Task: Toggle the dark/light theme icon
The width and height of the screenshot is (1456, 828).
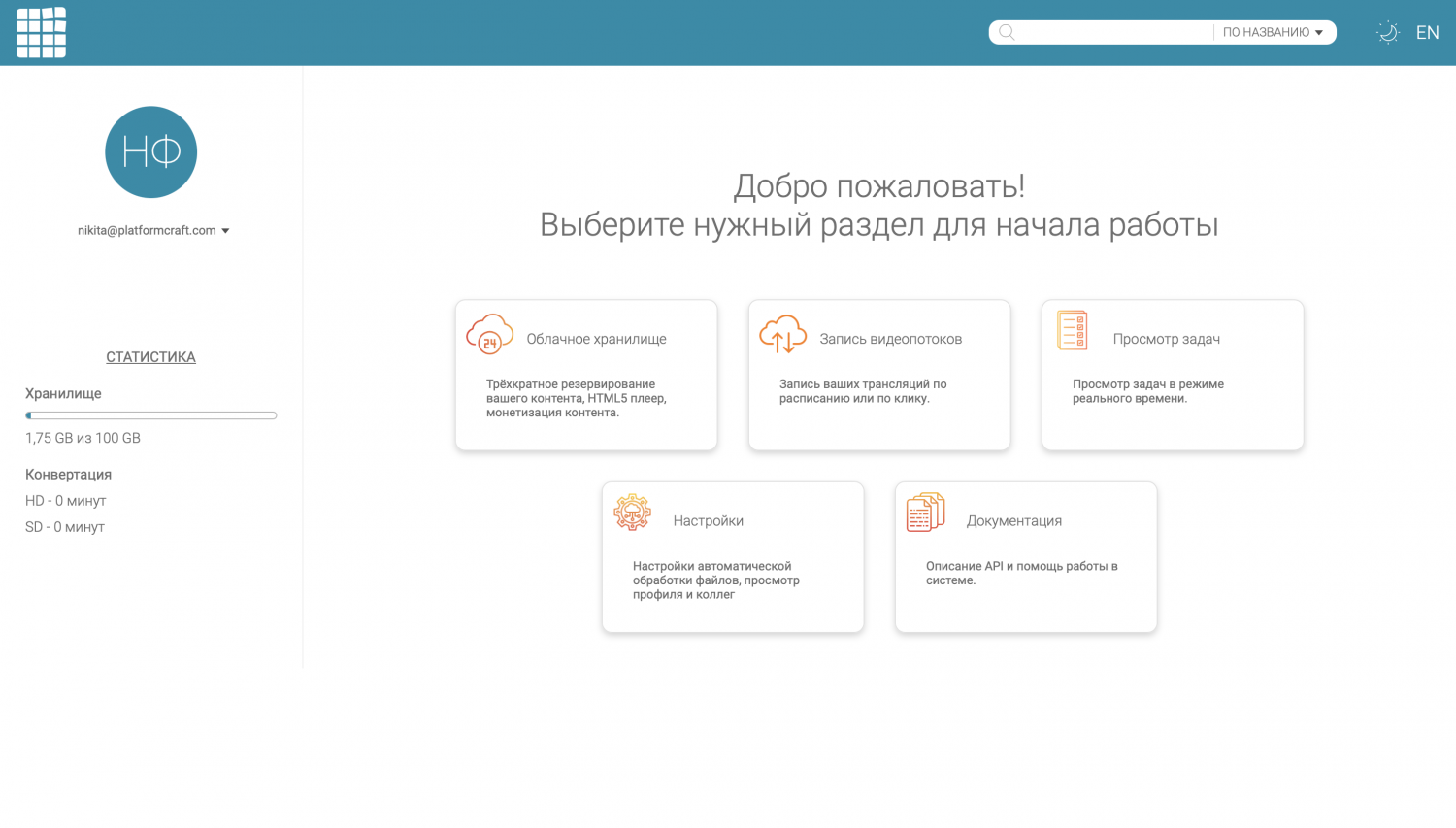Action: [1387, 32]
